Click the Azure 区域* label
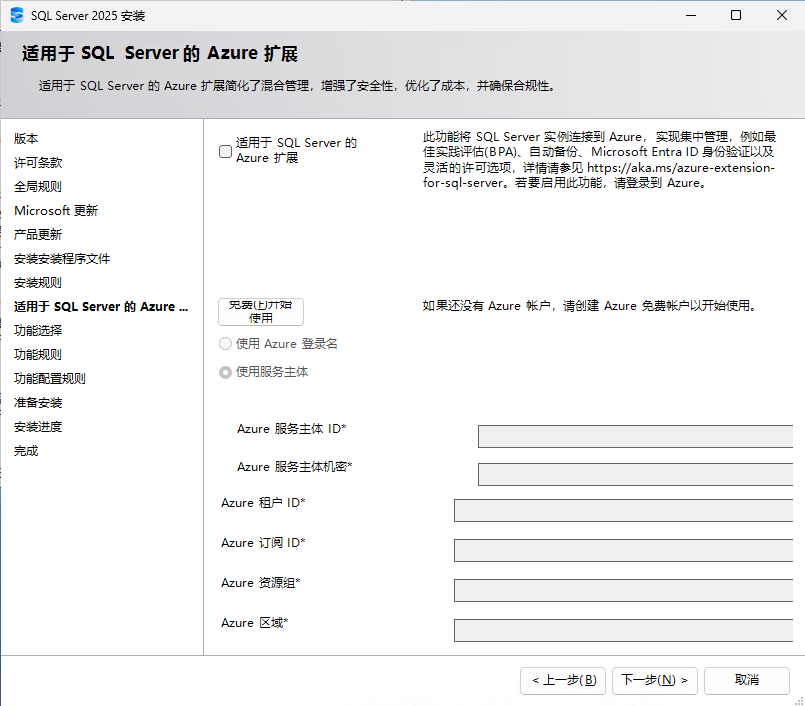 tap(255, 623)
